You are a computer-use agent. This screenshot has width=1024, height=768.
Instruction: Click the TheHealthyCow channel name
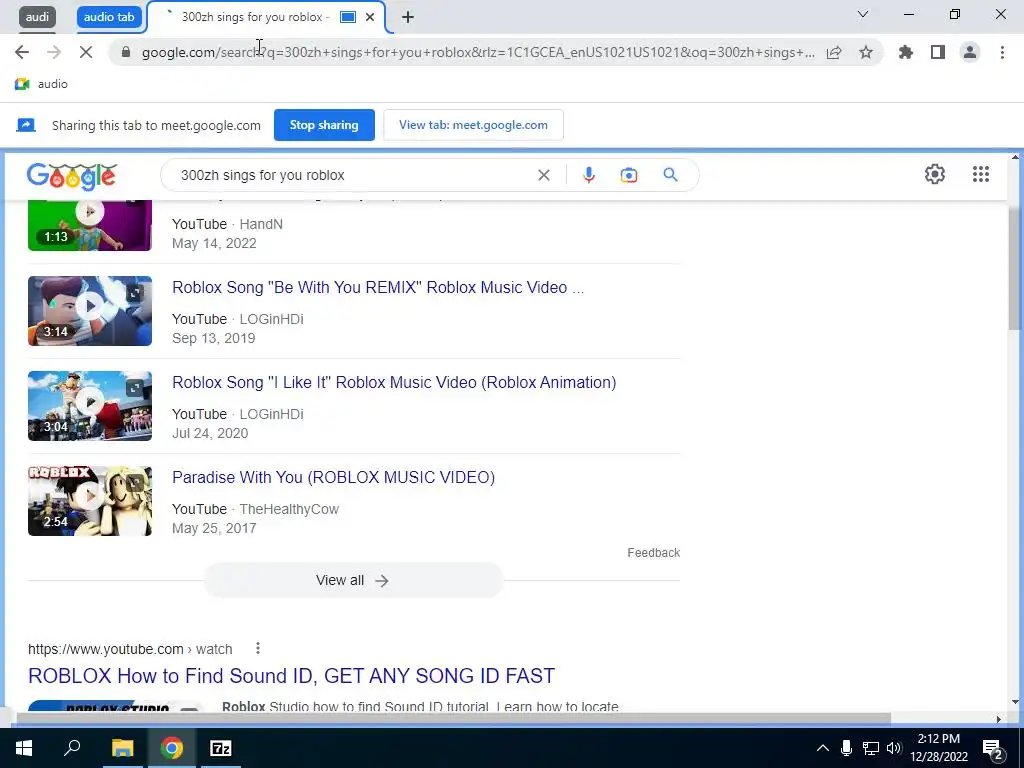coord(289,509)
